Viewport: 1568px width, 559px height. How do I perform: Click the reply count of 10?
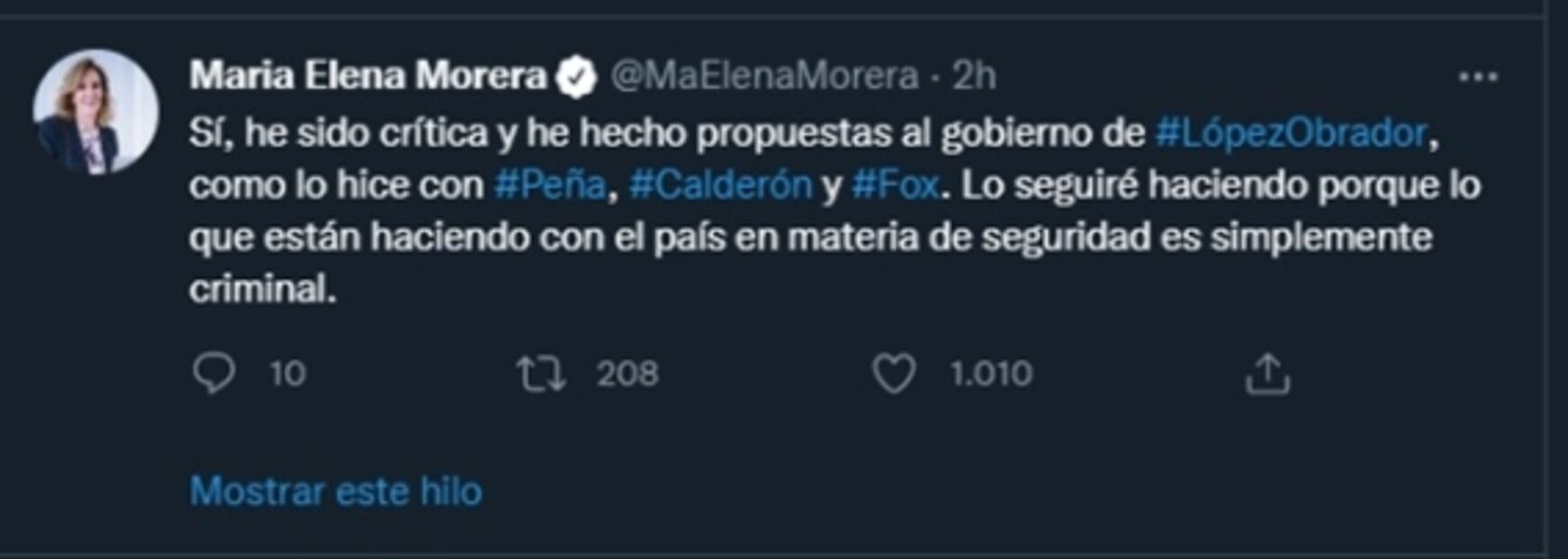click(x=287, y=373)
